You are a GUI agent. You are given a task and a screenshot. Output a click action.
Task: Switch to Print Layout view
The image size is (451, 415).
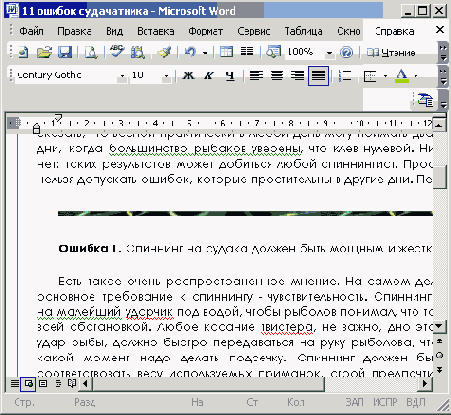(43, 384)
